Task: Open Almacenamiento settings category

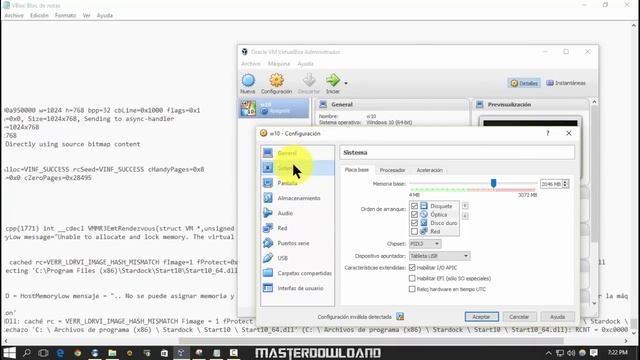Action: tap(297, 198)
